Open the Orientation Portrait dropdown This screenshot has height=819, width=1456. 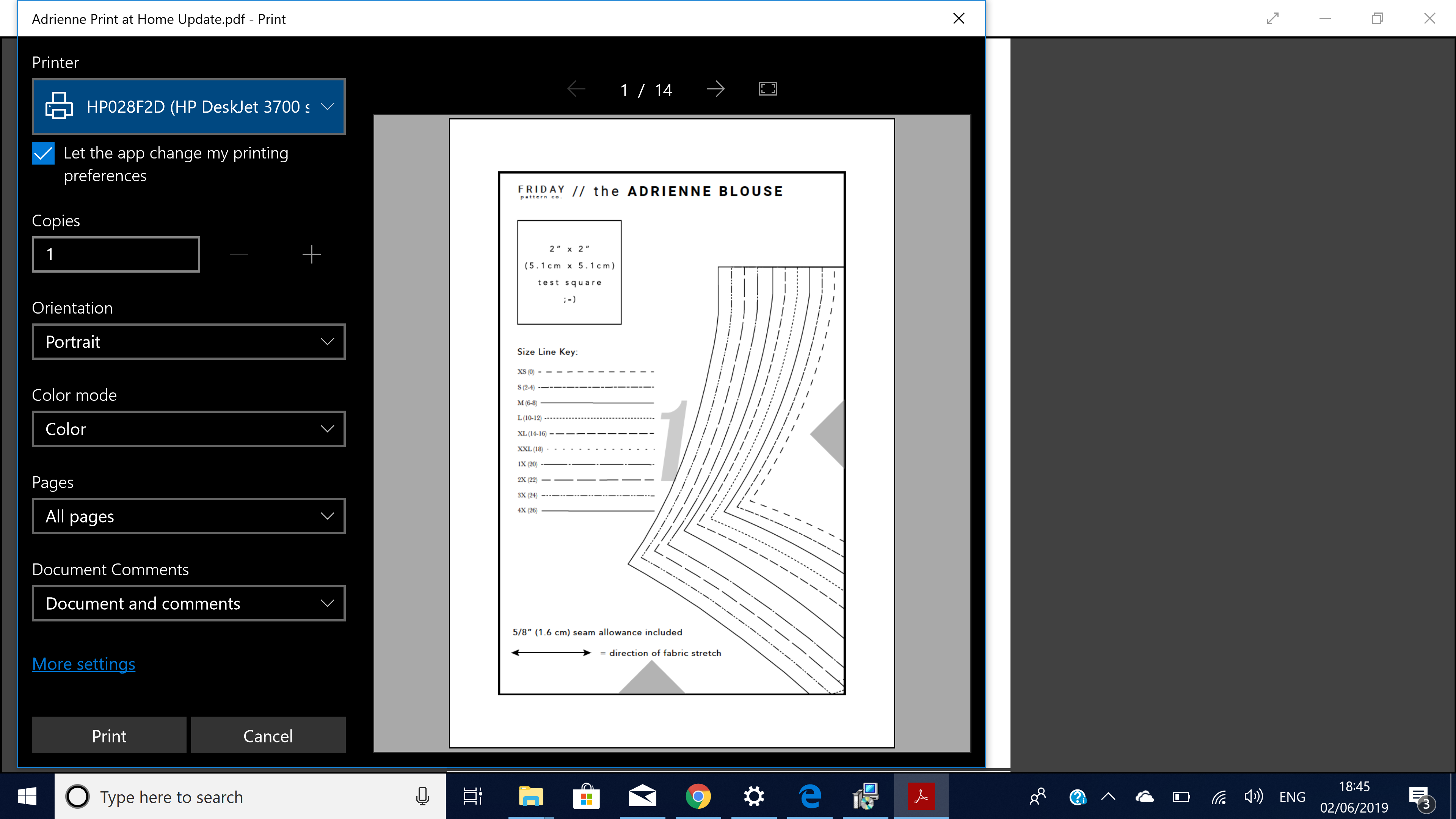click(189, 341)
